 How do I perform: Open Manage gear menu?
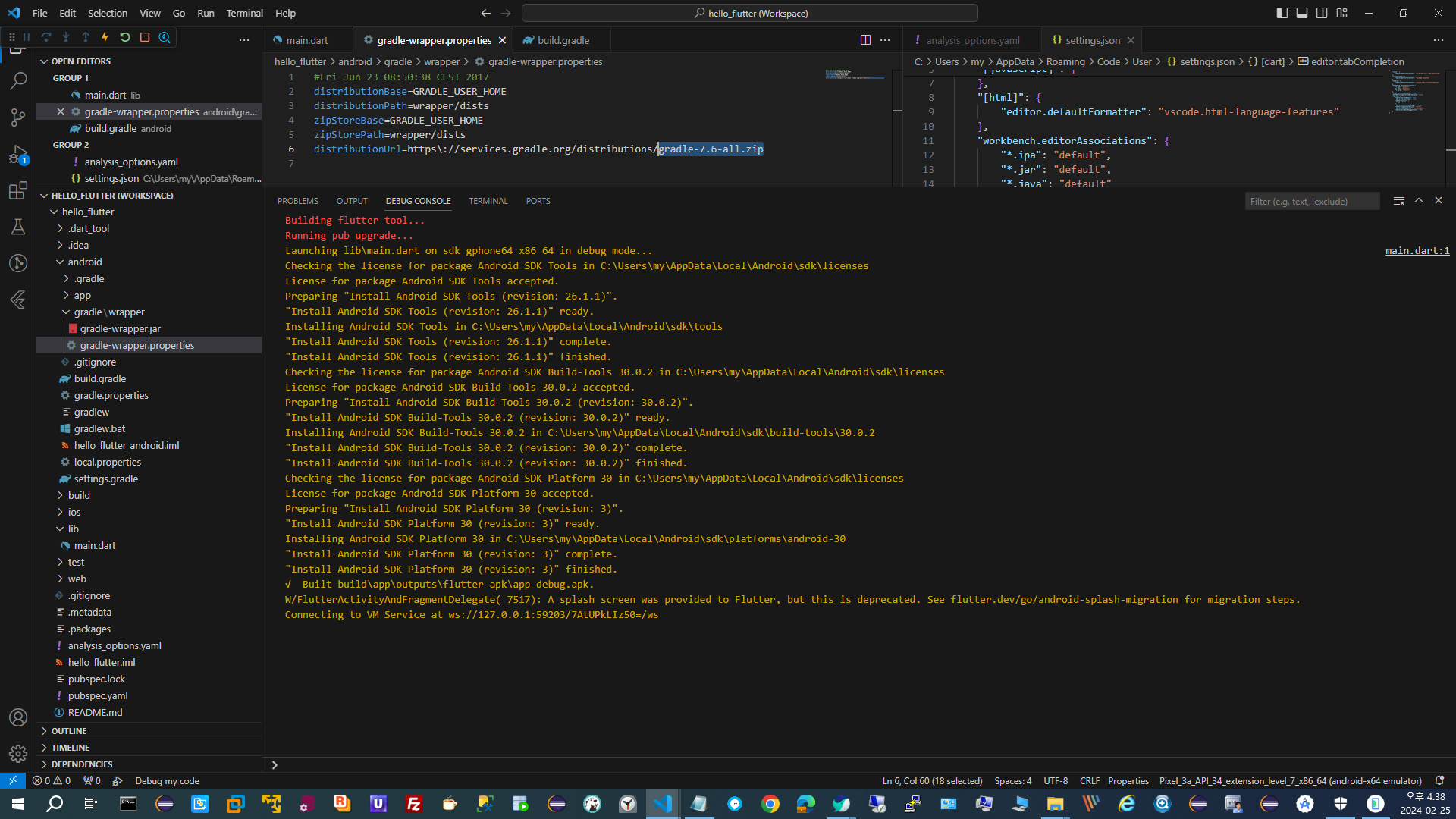18,754
